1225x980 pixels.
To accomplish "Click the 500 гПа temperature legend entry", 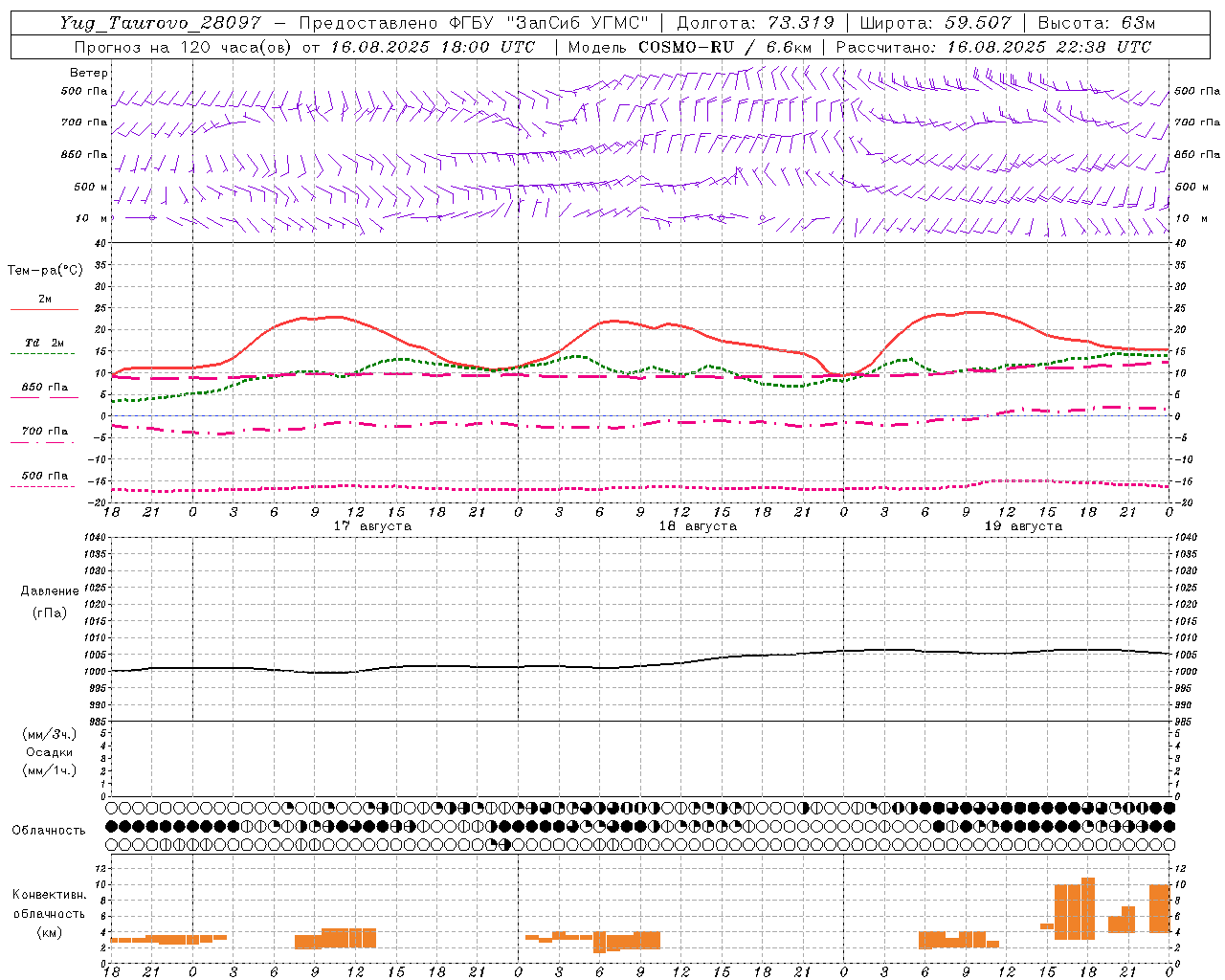I will (44, 478).
